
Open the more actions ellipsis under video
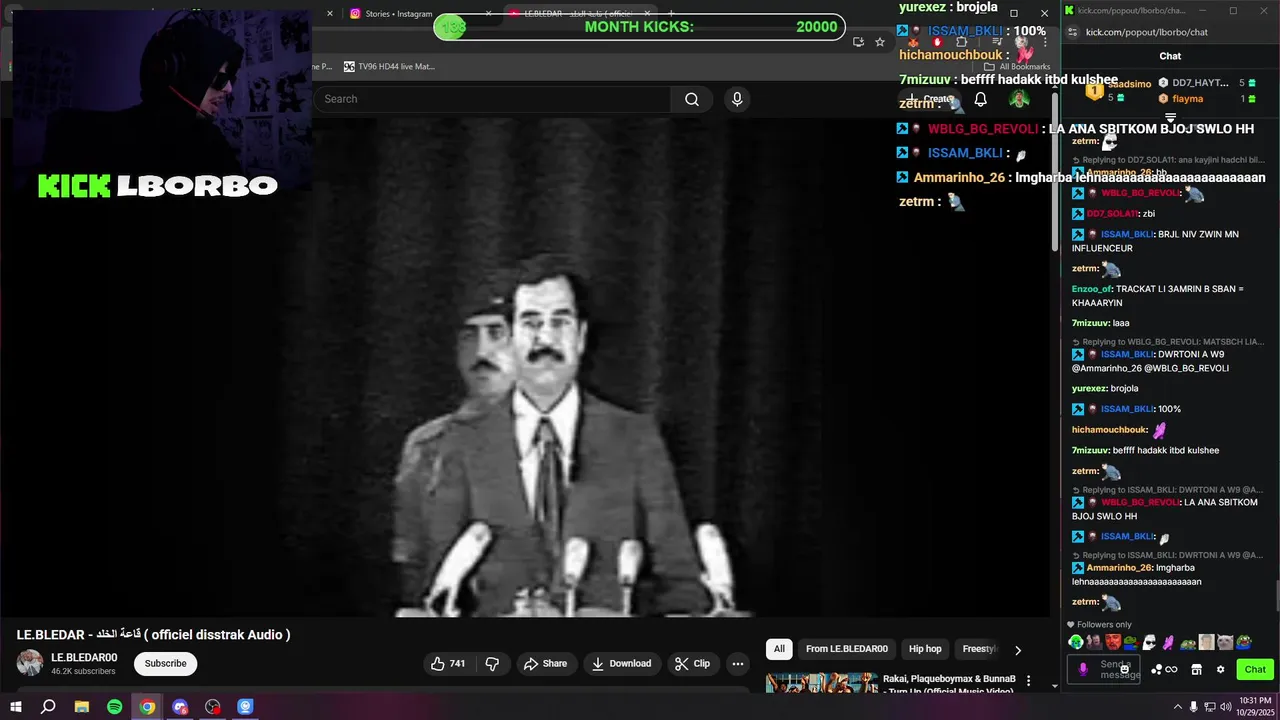[x=737, y=663]
